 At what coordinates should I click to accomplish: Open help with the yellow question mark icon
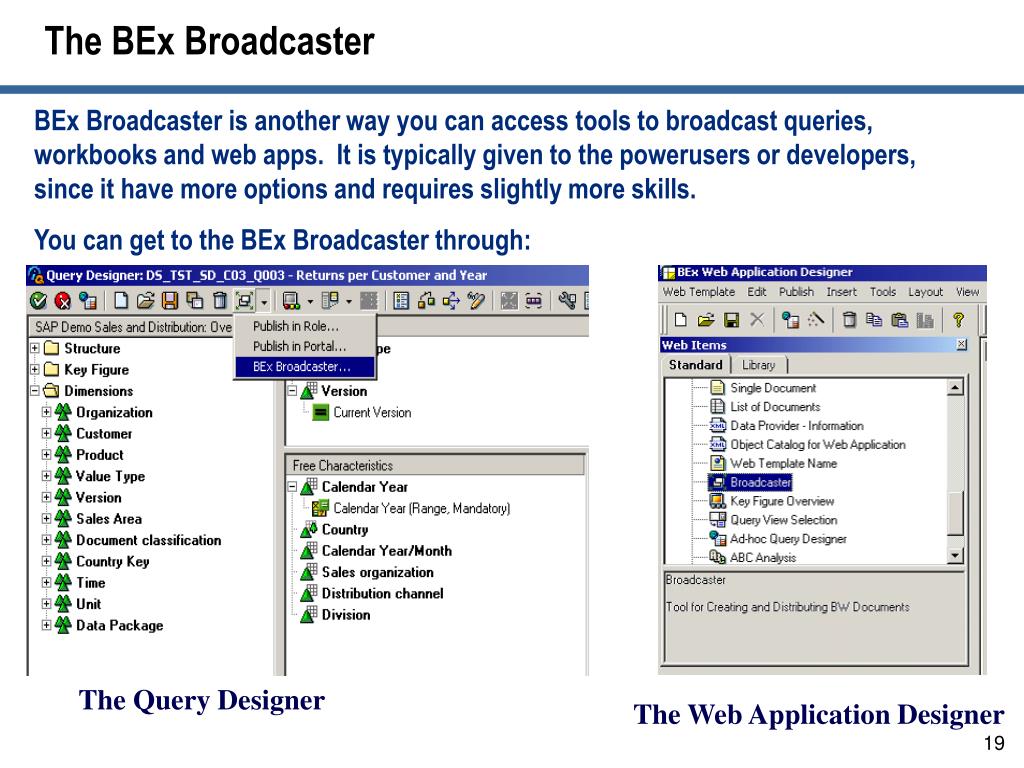tap(958, 319)
